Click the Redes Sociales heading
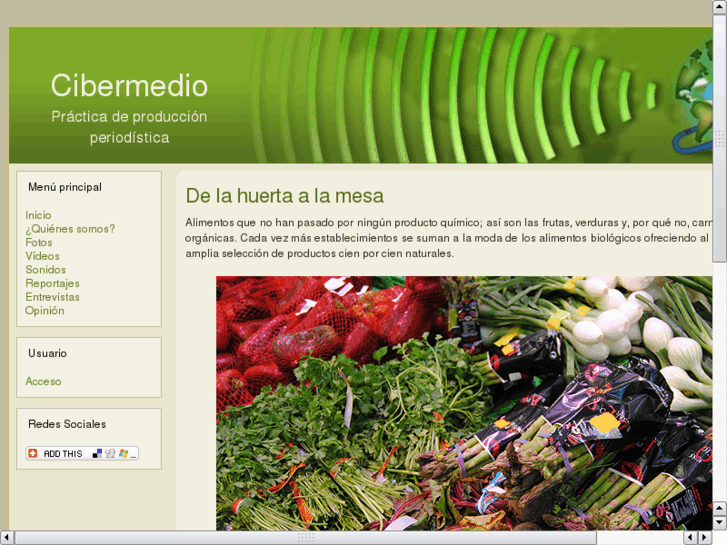 (x=67, y=424)
